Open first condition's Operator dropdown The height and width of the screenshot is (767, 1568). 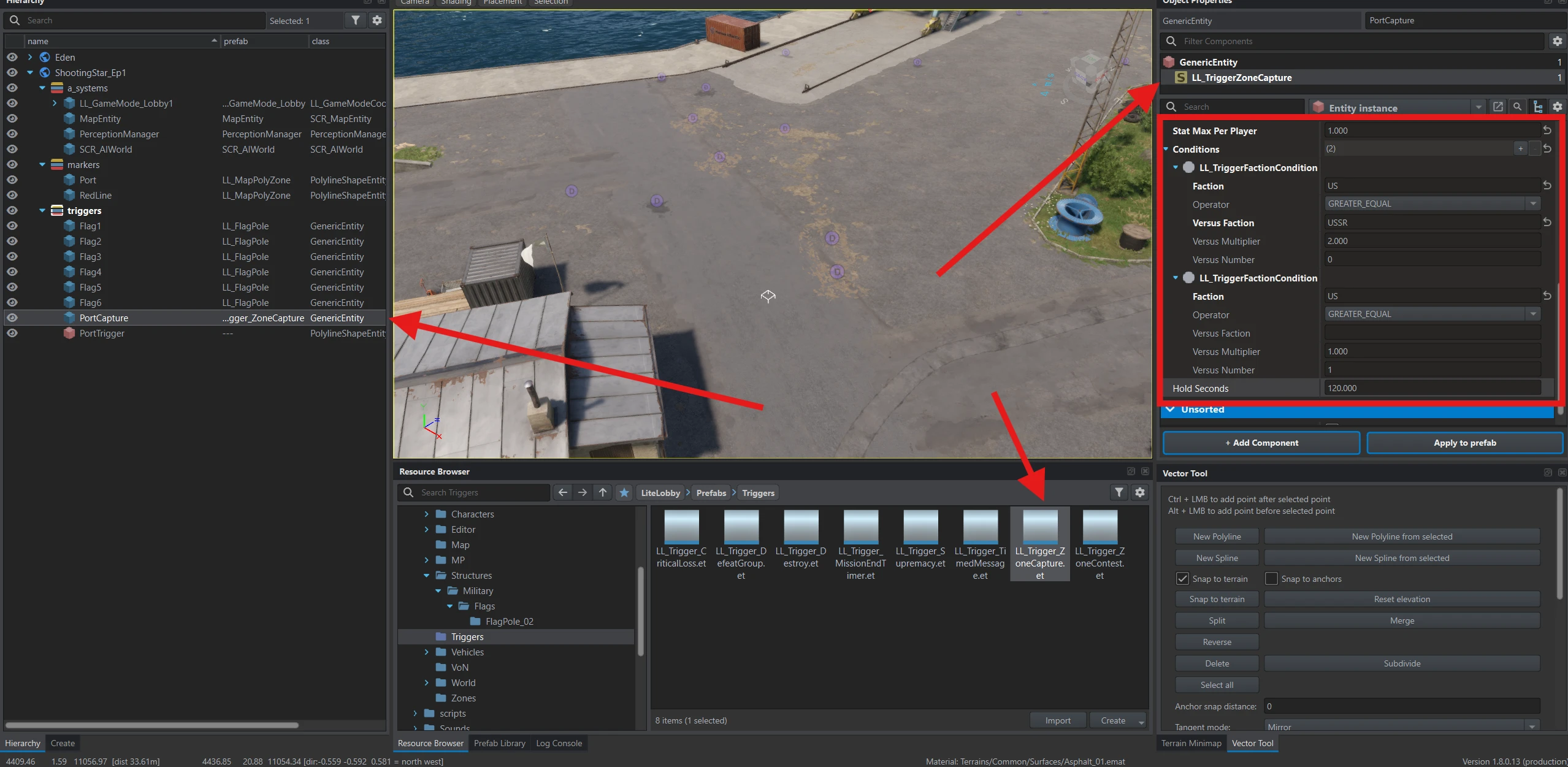click(1432, 204)
